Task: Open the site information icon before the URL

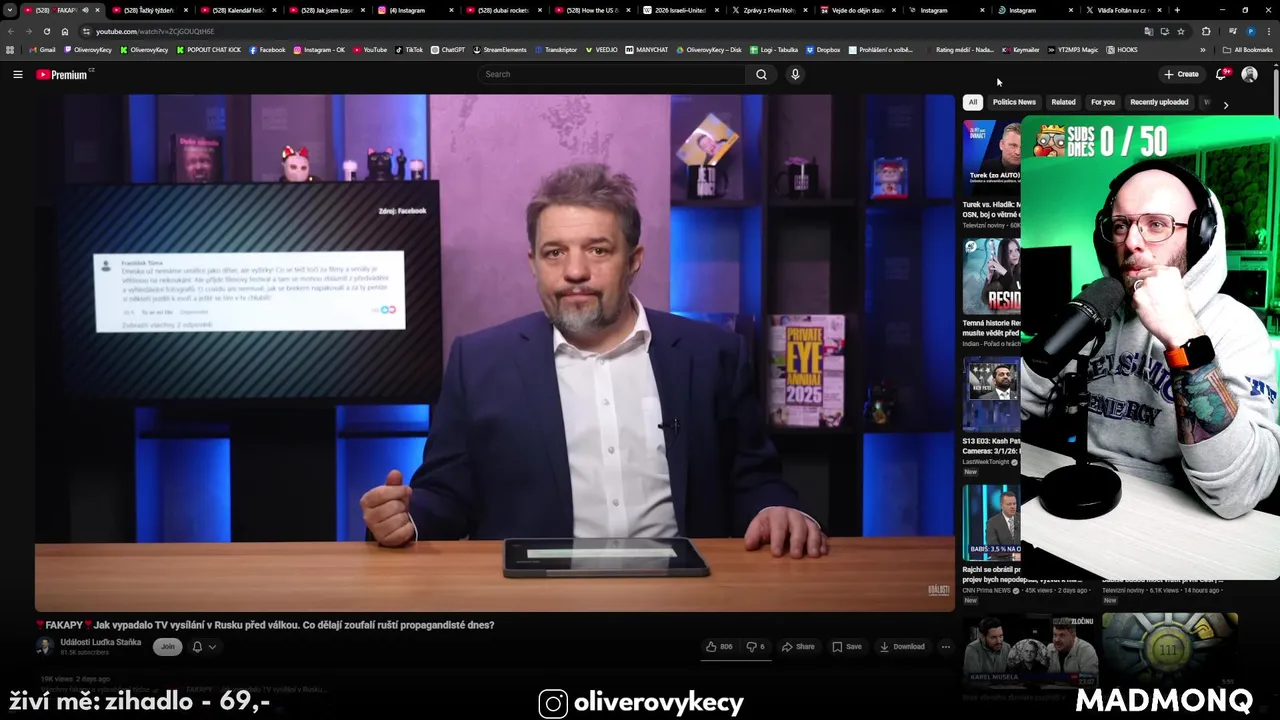Action: [87, 31]
